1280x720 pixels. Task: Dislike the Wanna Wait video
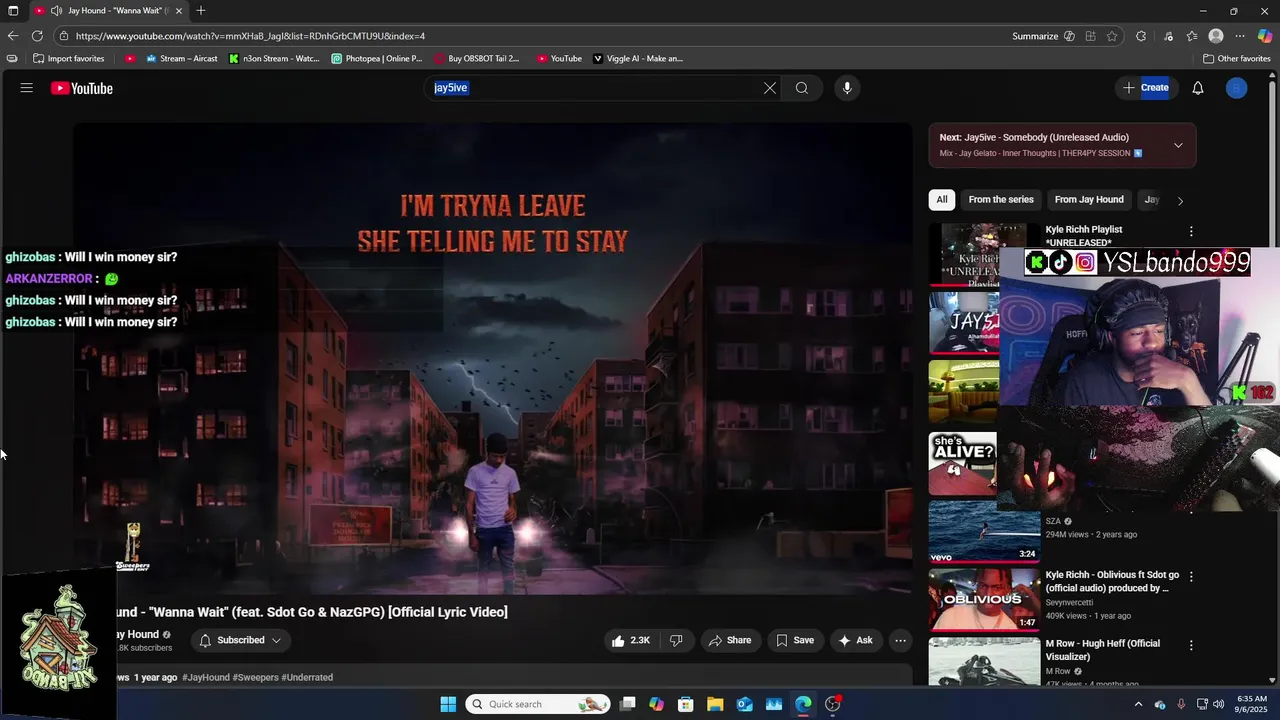tap(676, 640)
